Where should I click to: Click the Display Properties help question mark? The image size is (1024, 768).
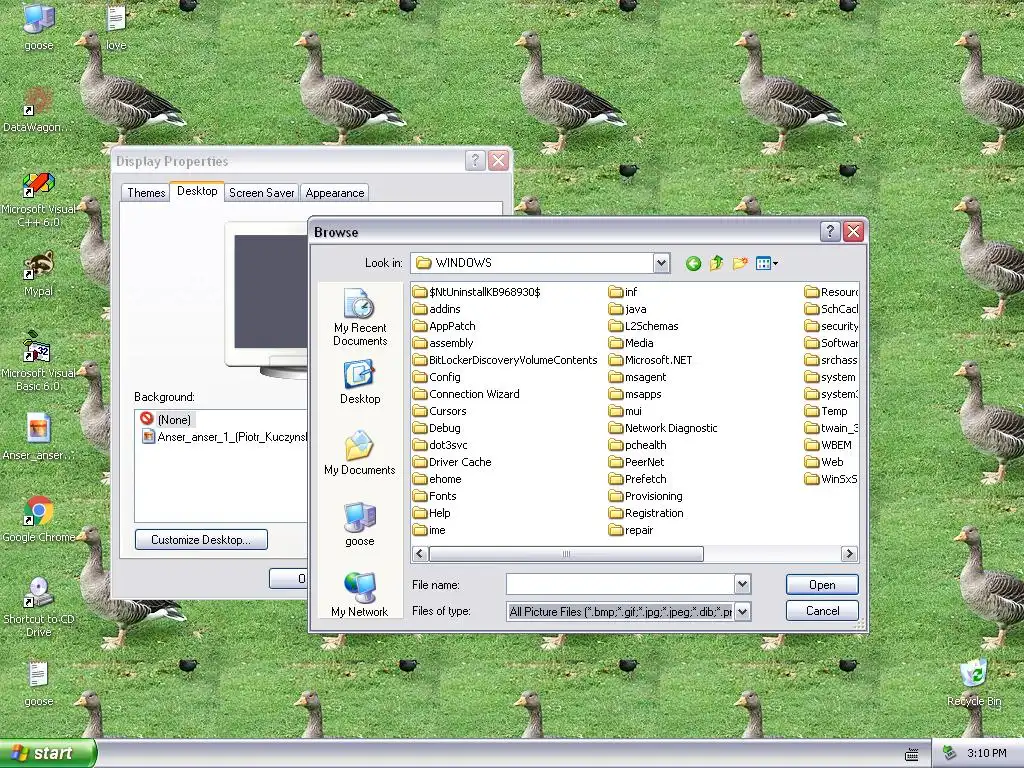click(475, 161)
